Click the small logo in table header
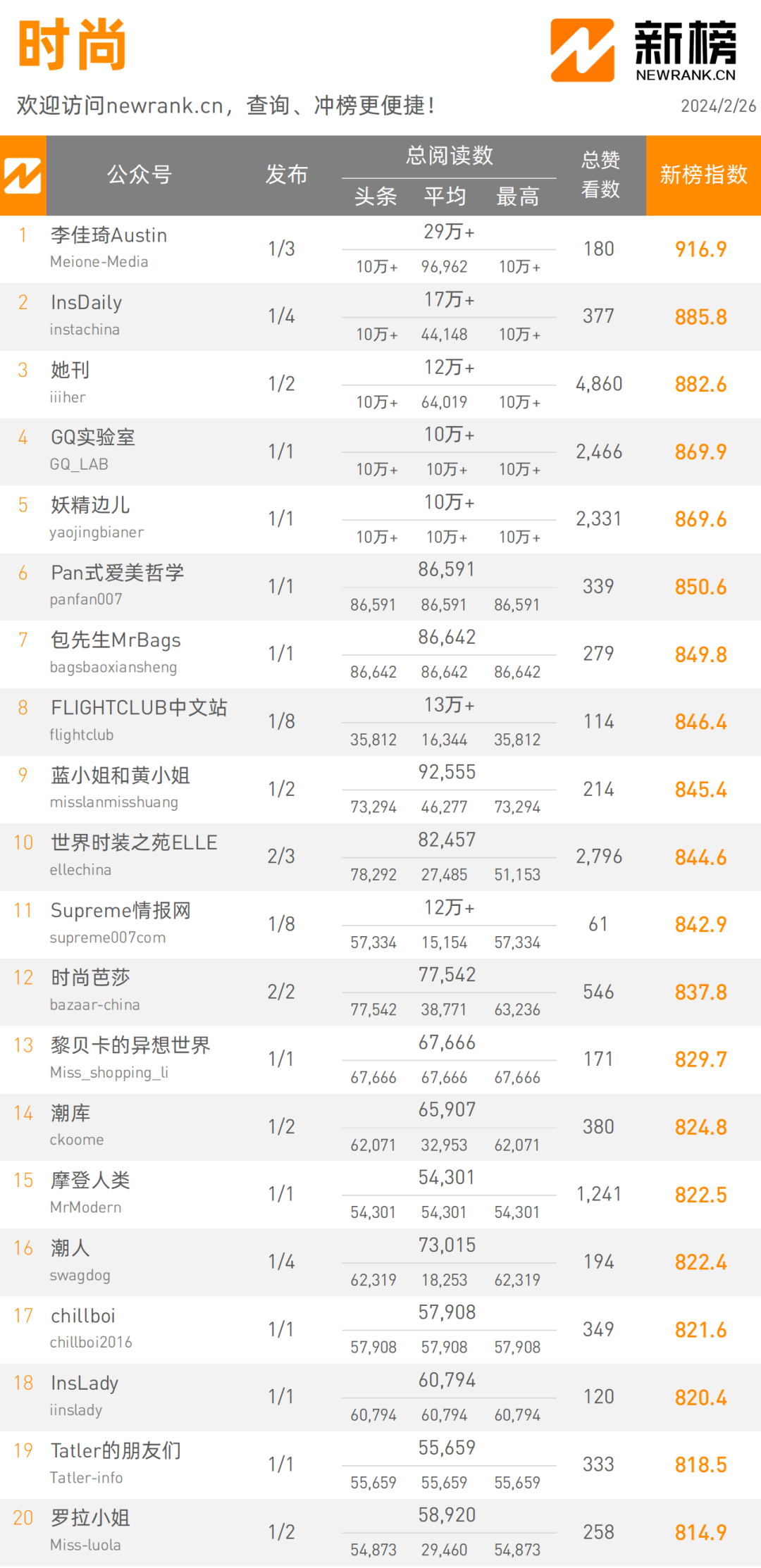Image resolution: width=761 pixels, height=1568 pixels. pyautogui.click(x=23, y=175)
